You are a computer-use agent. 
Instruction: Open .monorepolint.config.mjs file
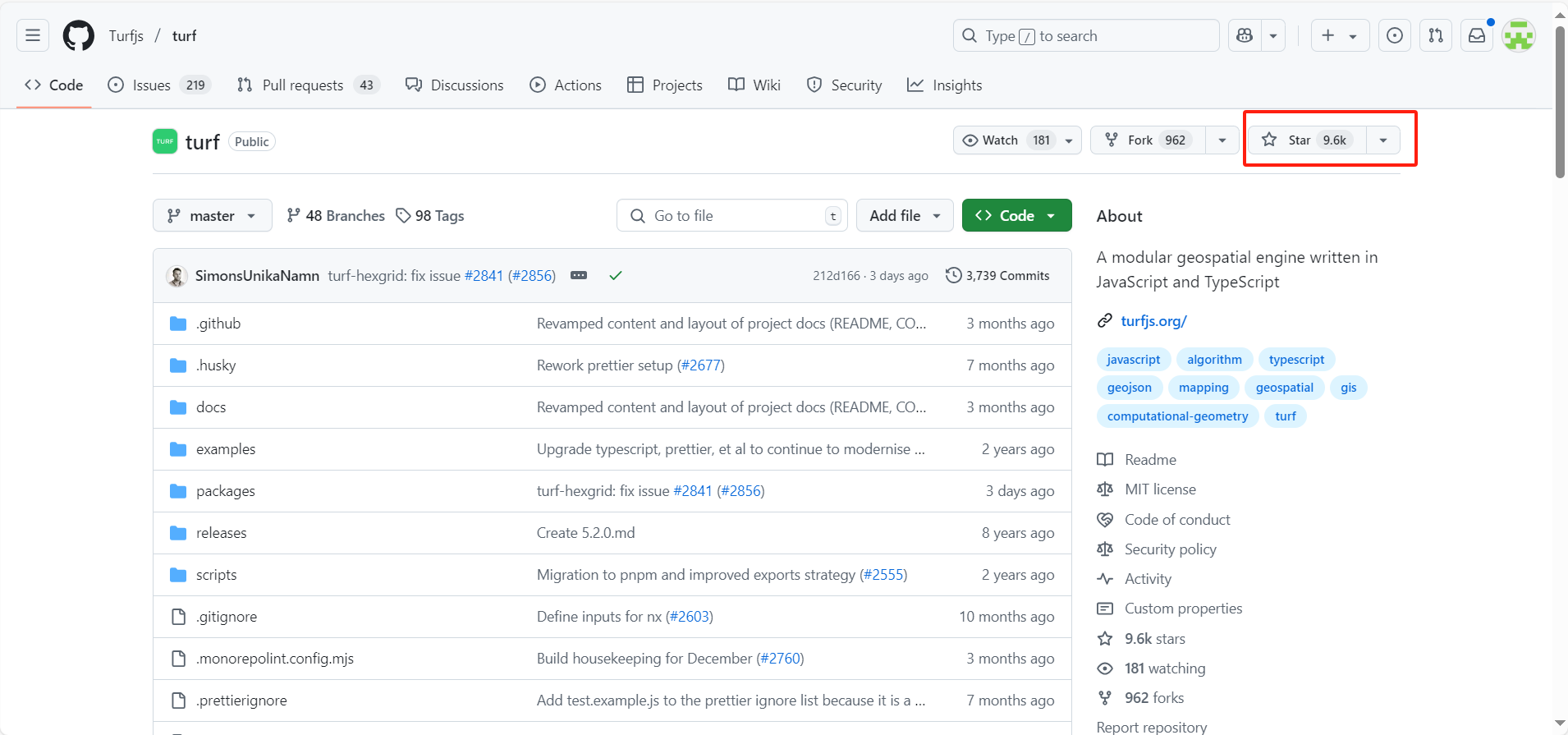coord(275,659)
